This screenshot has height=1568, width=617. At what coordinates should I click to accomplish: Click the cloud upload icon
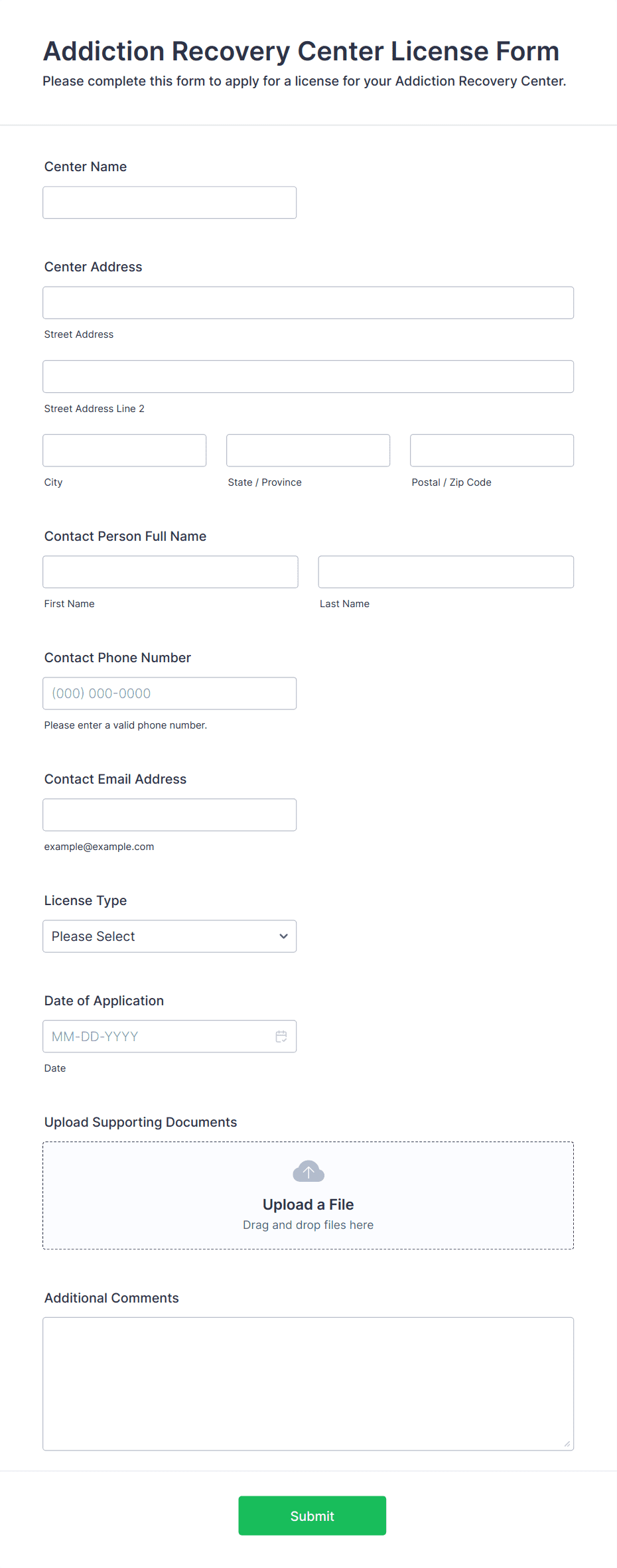pyautogui.click(x=308, y=1171)
